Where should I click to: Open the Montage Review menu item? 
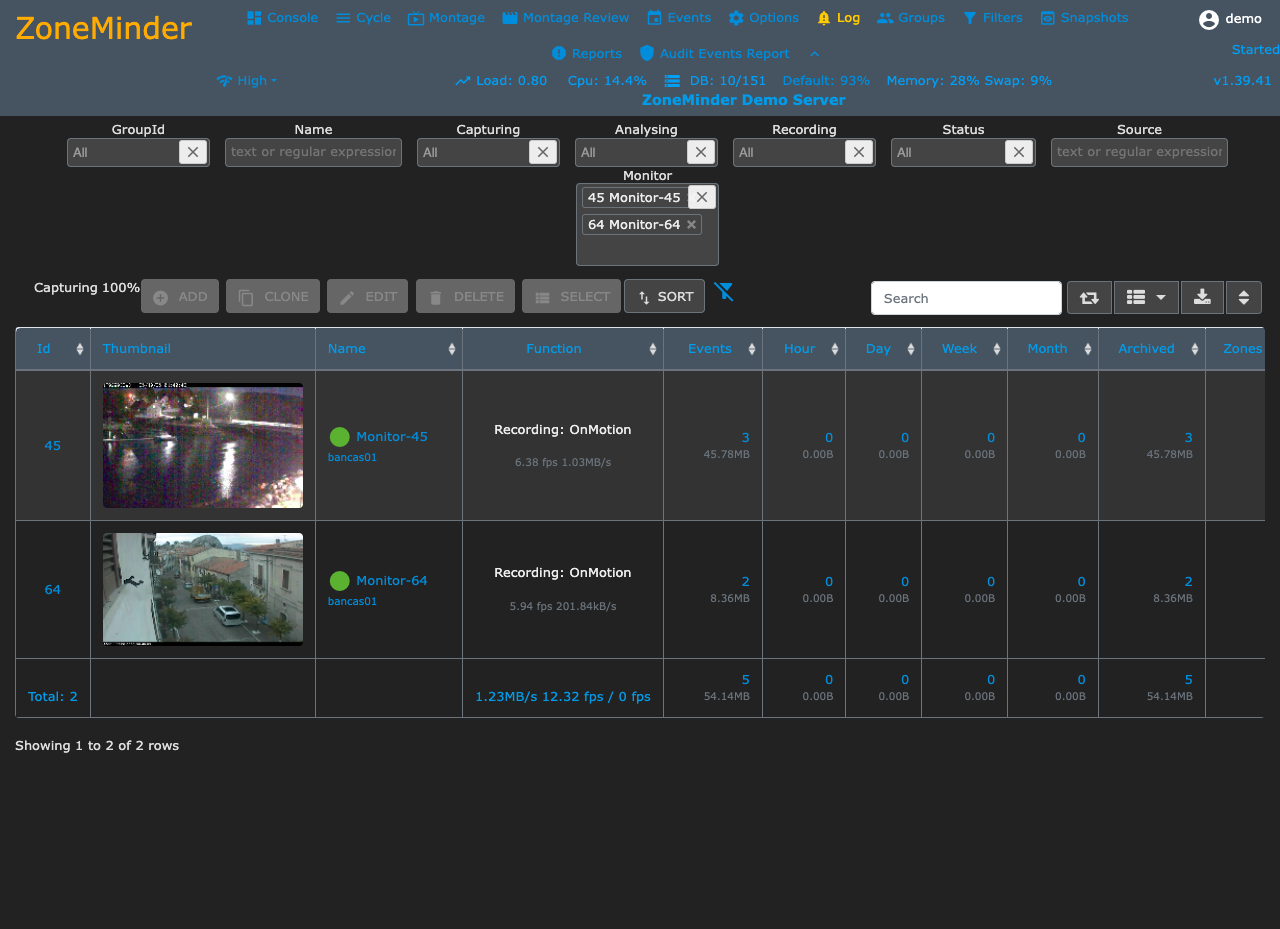tap(565, 18)
